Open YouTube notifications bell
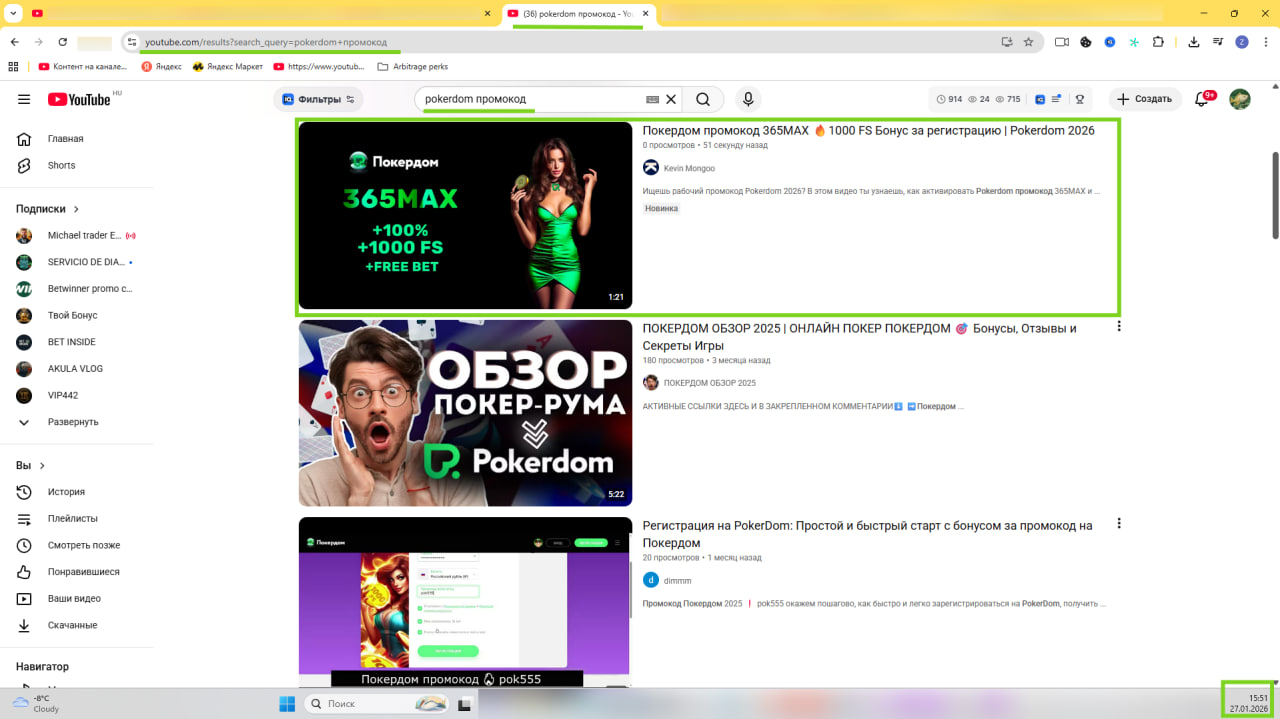The width and height of the screenshot is (1280, 719). coord(1201,99)
